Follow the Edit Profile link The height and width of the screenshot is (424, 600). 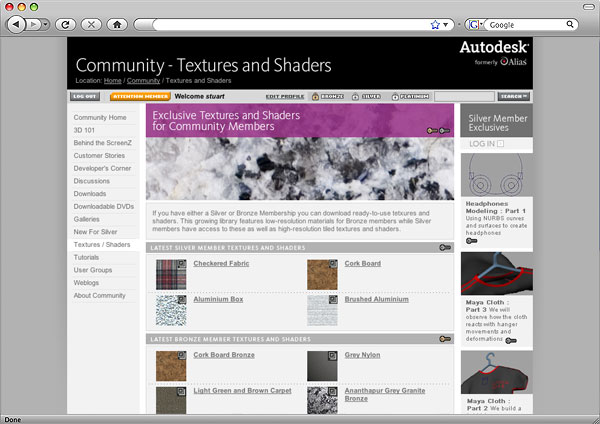click(x=285, y=97)
